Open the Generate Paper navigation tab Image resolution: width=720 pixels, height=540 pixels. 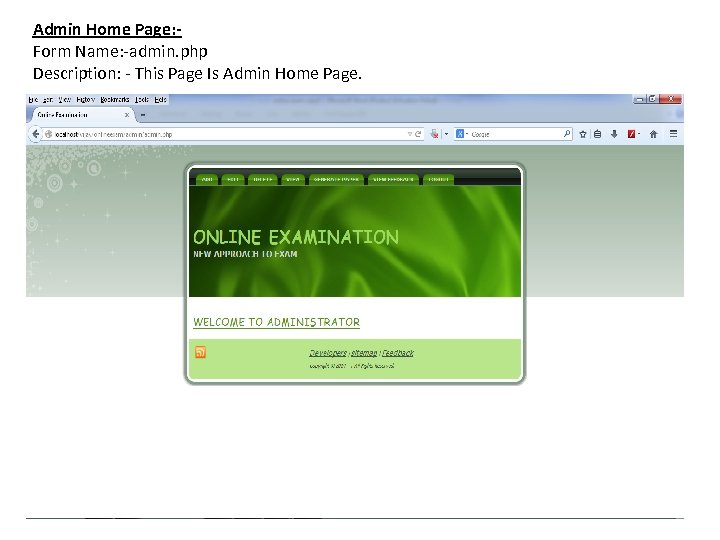(337, 180)
